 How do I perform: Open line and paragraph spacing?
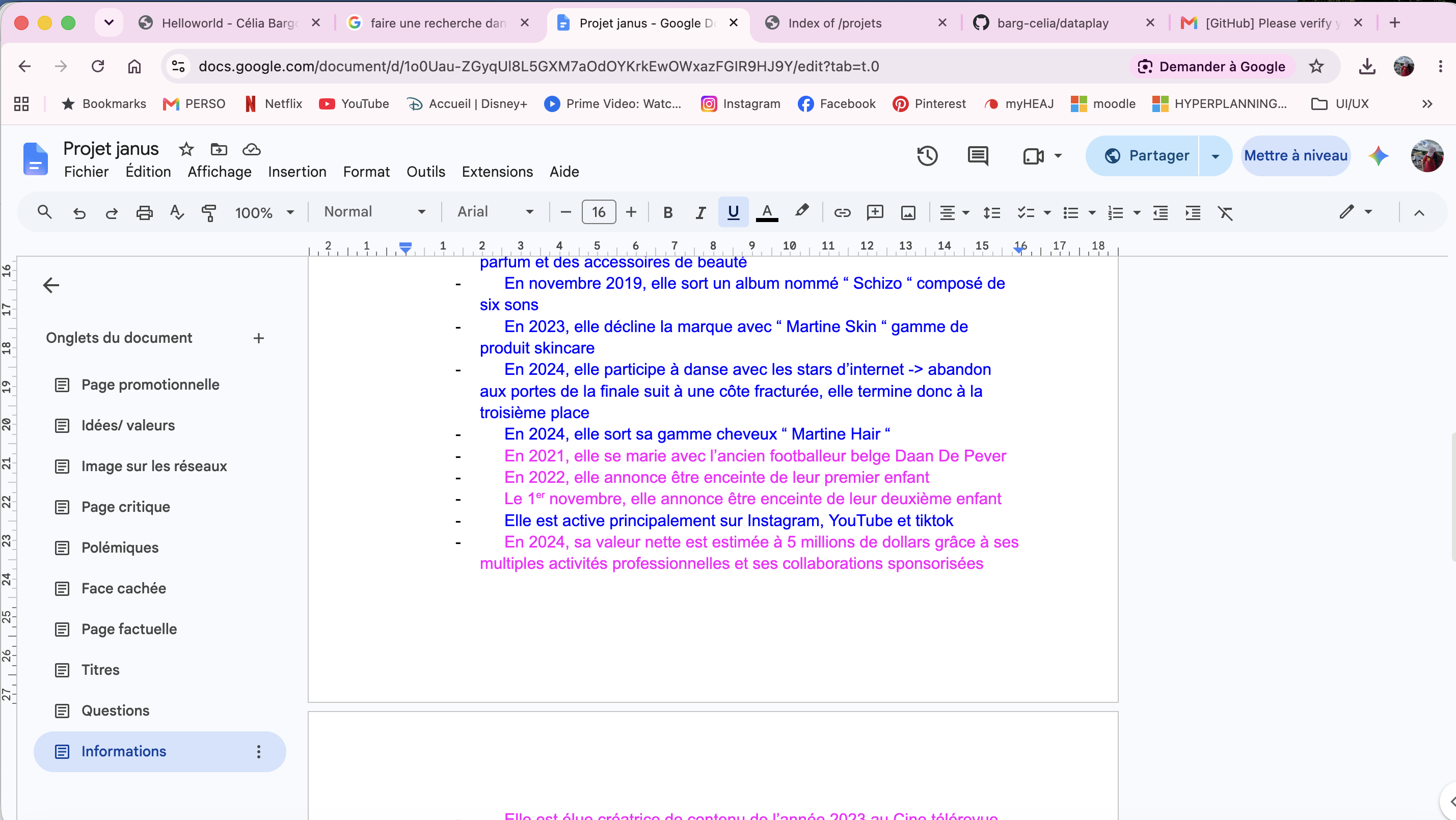pyautogui.click(x=991, y=212)
